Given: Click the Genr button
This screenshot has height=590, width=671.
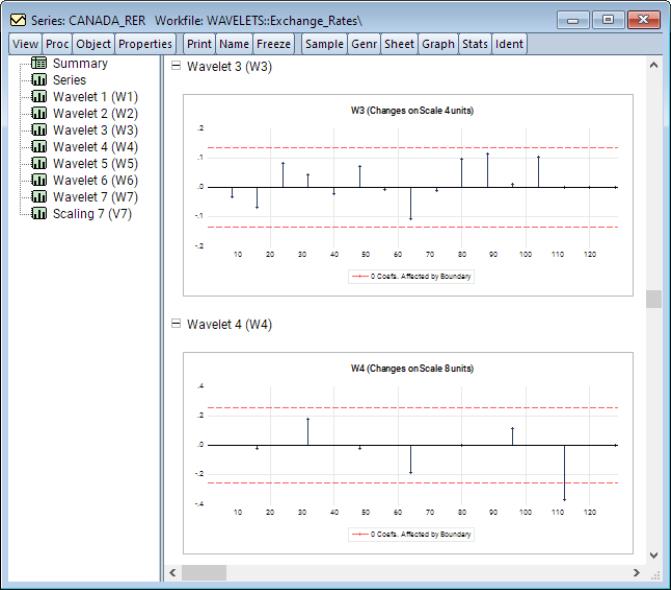Looking at the screenshot, I should (362, 44).
